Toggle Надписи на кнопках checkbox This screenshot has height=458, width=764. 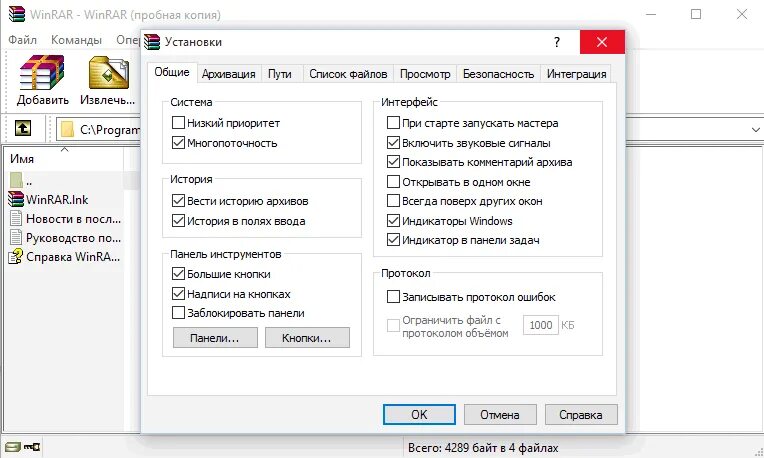[x=178, y=294]
